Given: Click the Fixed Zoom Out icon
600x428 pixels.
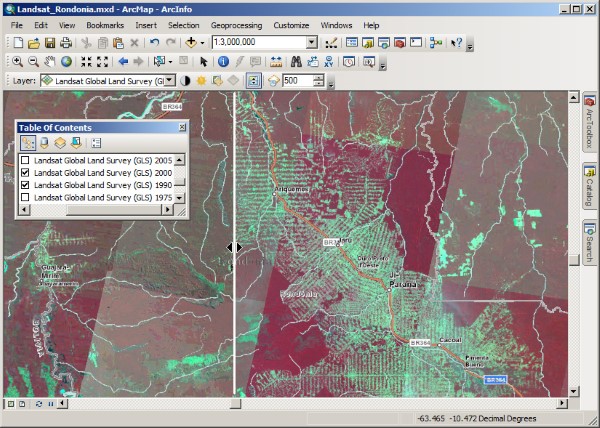Looking at the screenshot, I should (x=102, y=62).
